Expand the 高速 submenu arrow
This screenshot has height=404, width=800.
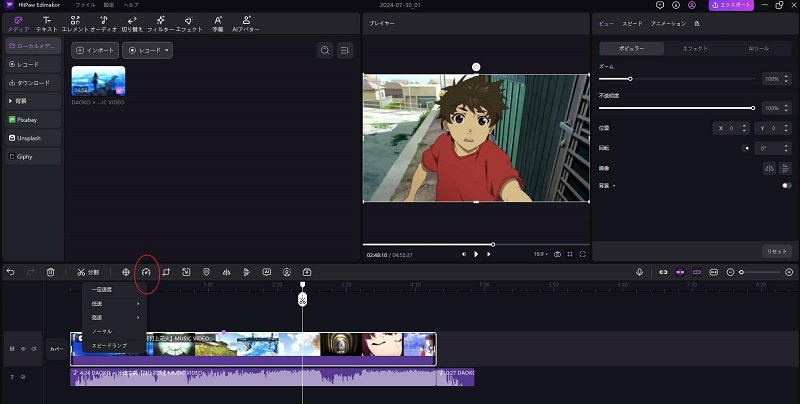click(138, 317)
